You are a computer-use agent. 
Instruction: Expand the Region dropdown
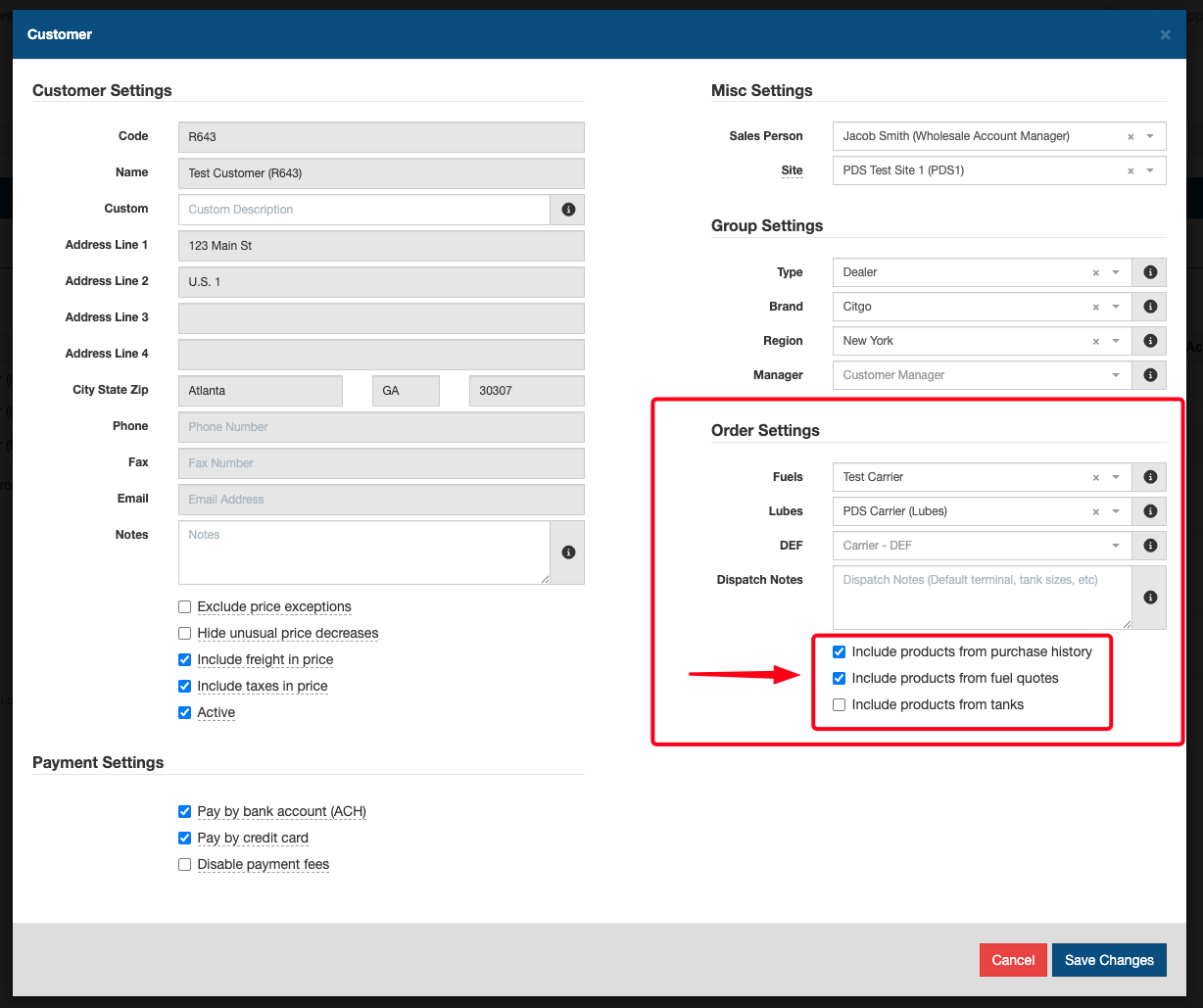1116,342
